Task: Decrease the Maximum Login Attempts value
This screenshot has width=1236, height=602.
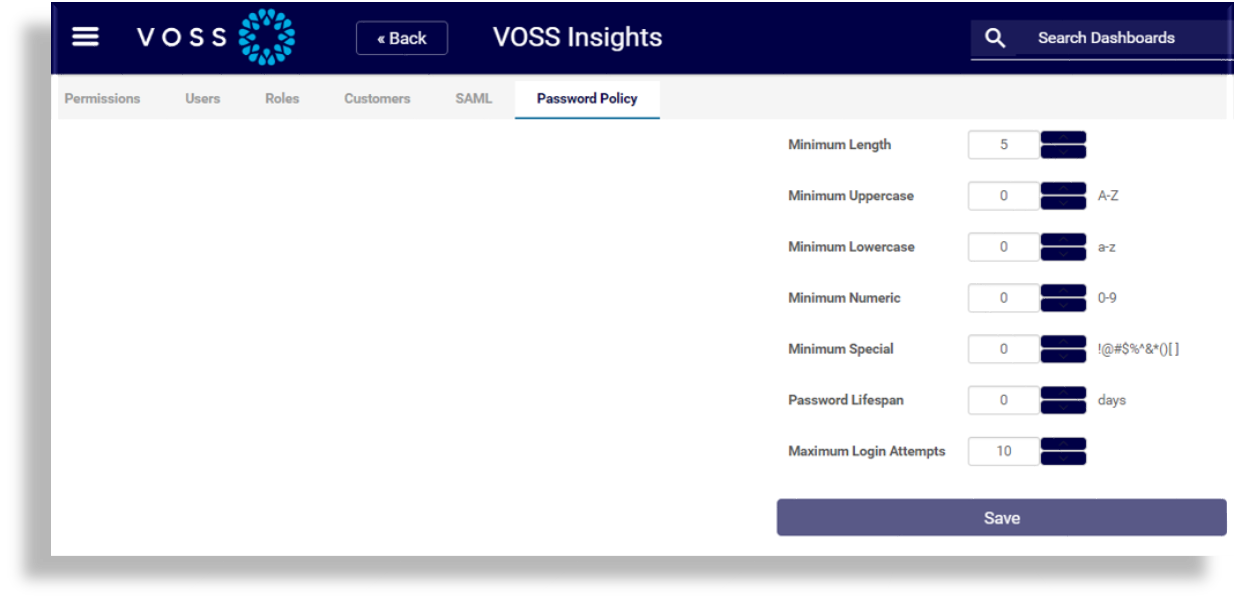Action: tap(1062, 458)
